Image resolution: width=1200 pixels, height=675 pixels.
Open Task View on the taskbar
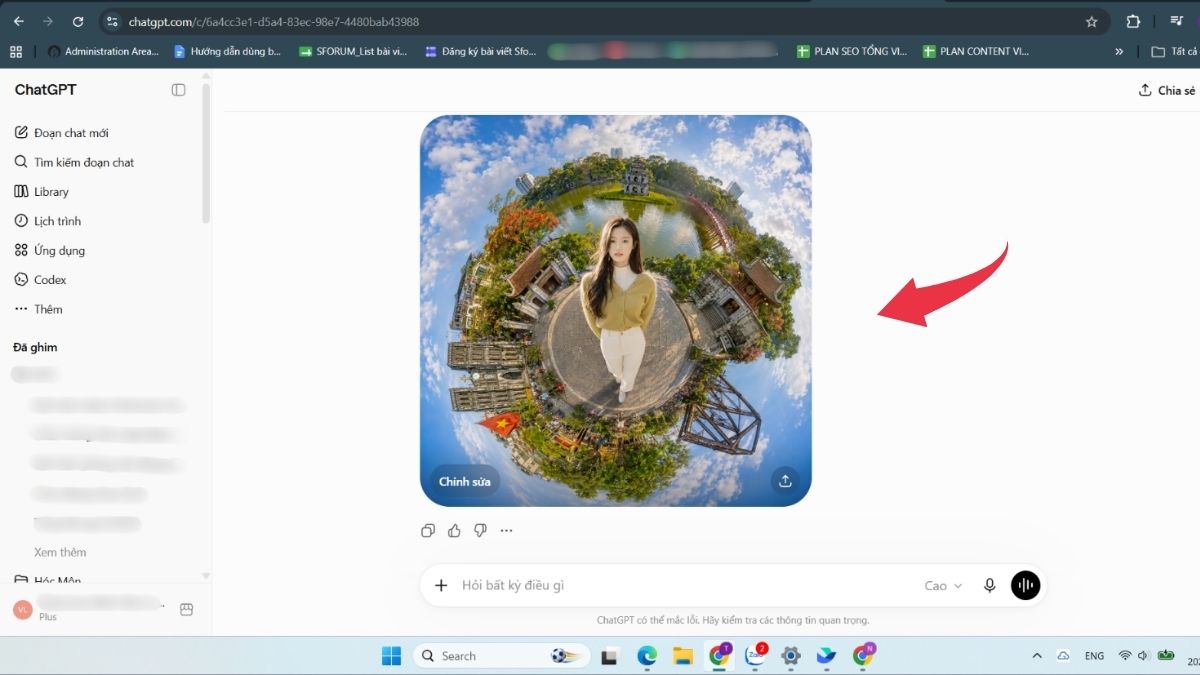[608, 656]
